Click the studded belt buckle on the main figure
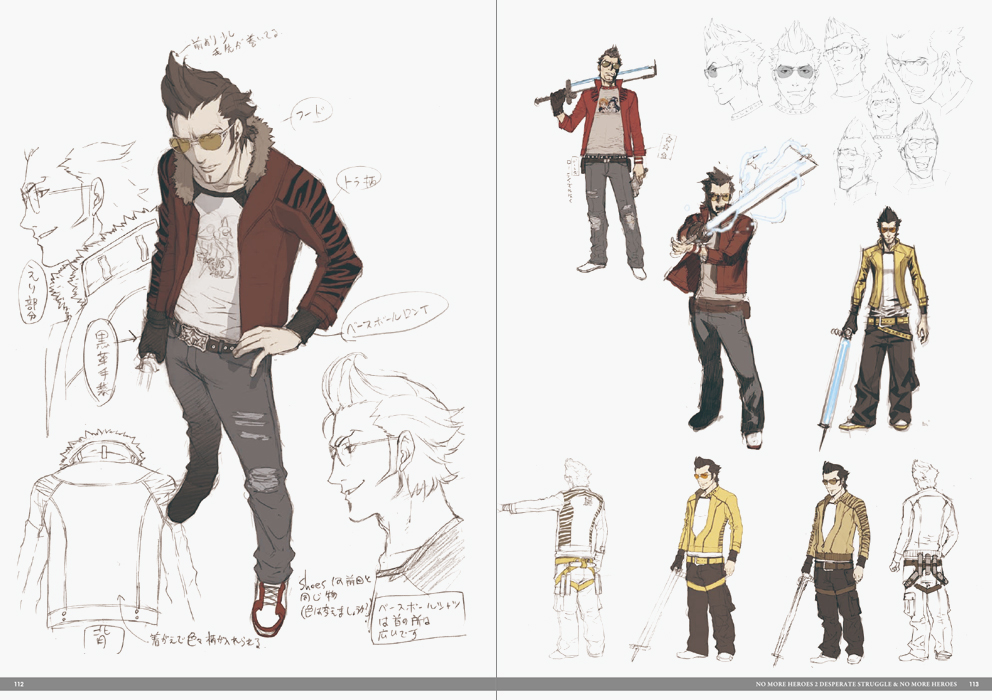The width and height of the screenshot is (992, 700). click(x=192, y=336)
